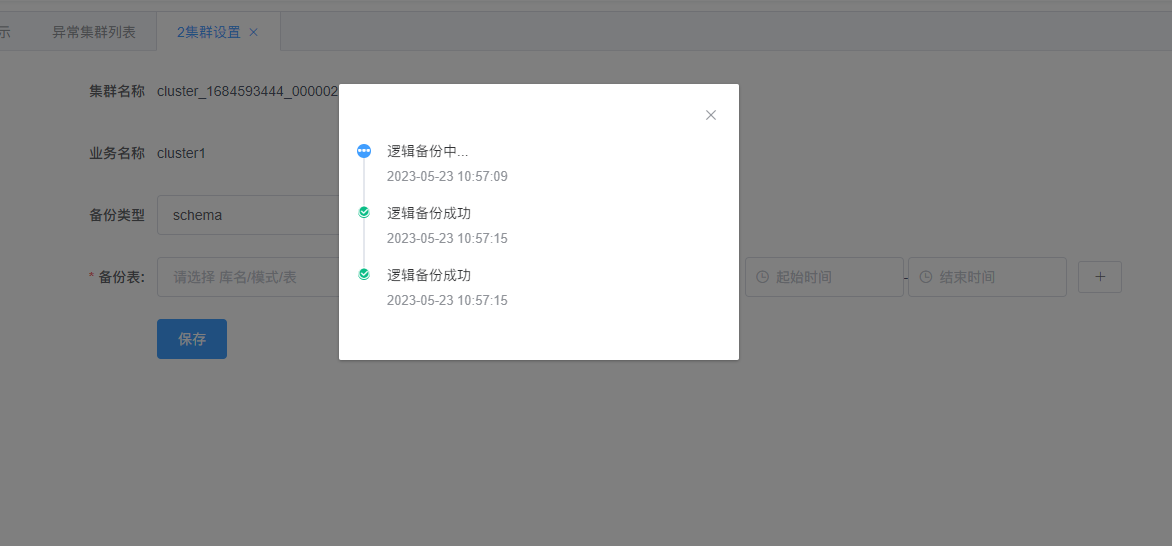Click cluster name cluster_1684593444_000002
Image resolution: width=1172 pixels, height=546 pixels.
(x=247, y=92)
